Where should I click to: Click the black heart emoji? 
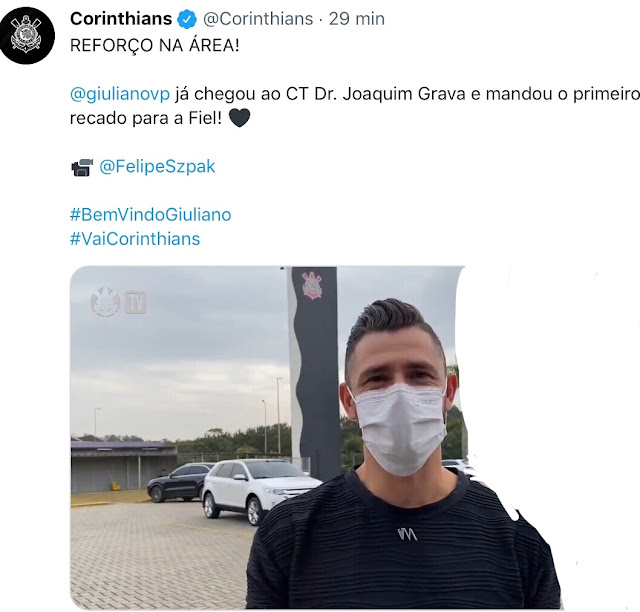coord(239,118)
